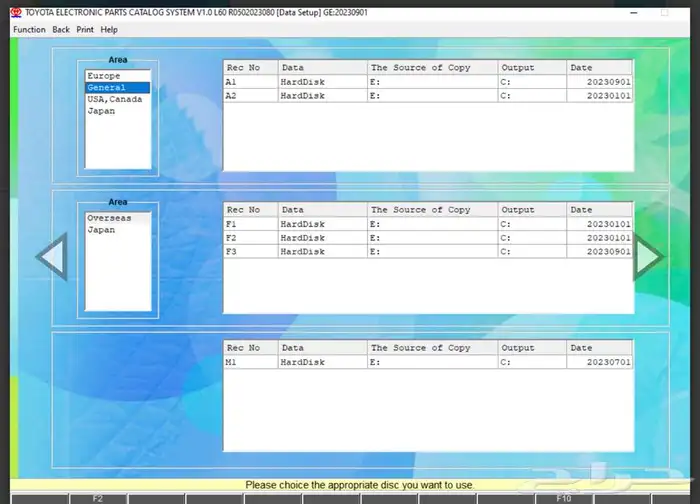Select Japan in the top Area list
This screenshot has height=504, width=700.
point(118,111)
